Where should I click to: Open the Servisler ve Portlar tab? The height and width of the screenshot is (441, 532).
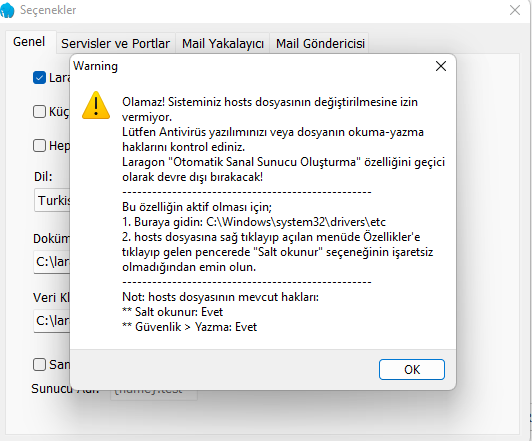115,43
